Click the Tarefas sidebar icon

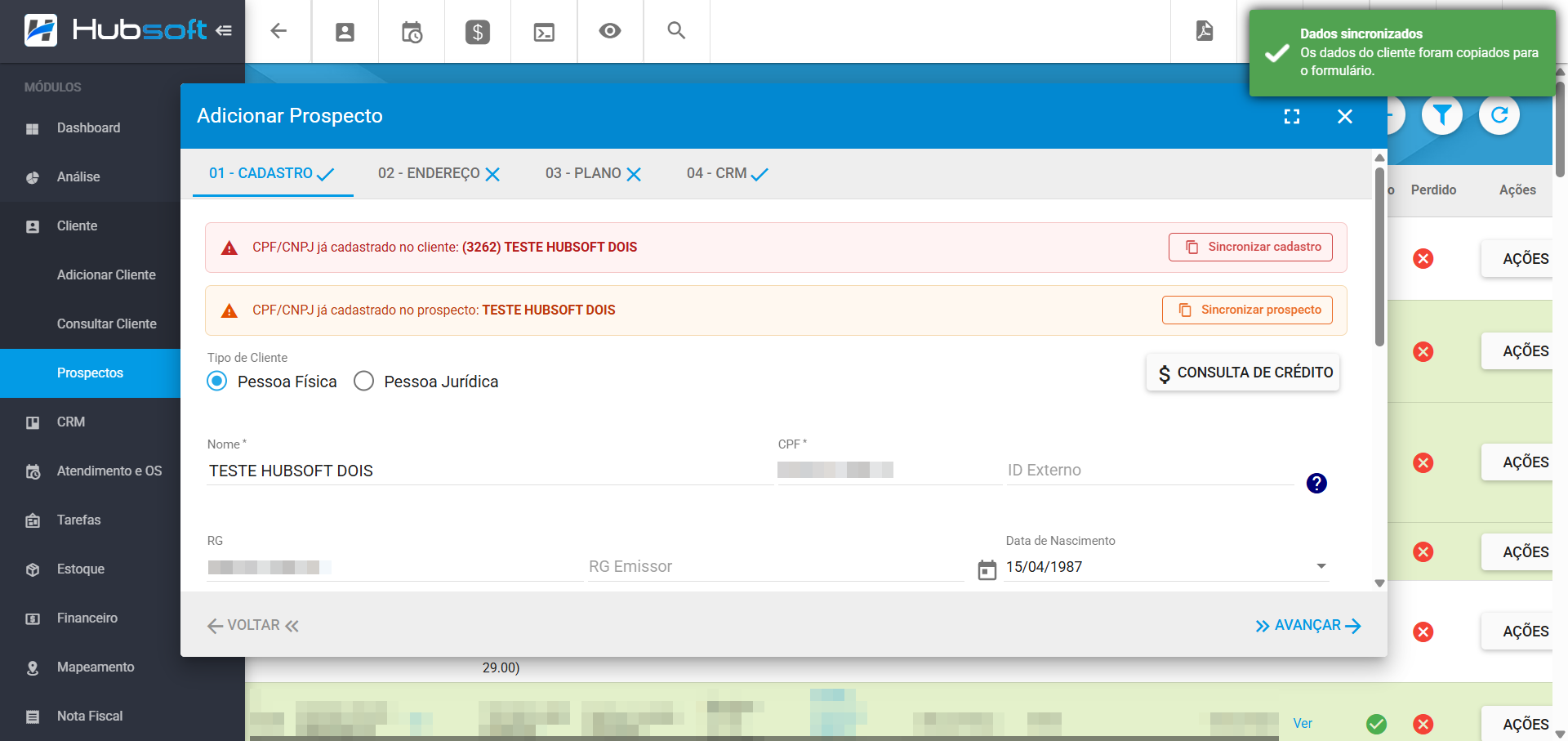33,520
